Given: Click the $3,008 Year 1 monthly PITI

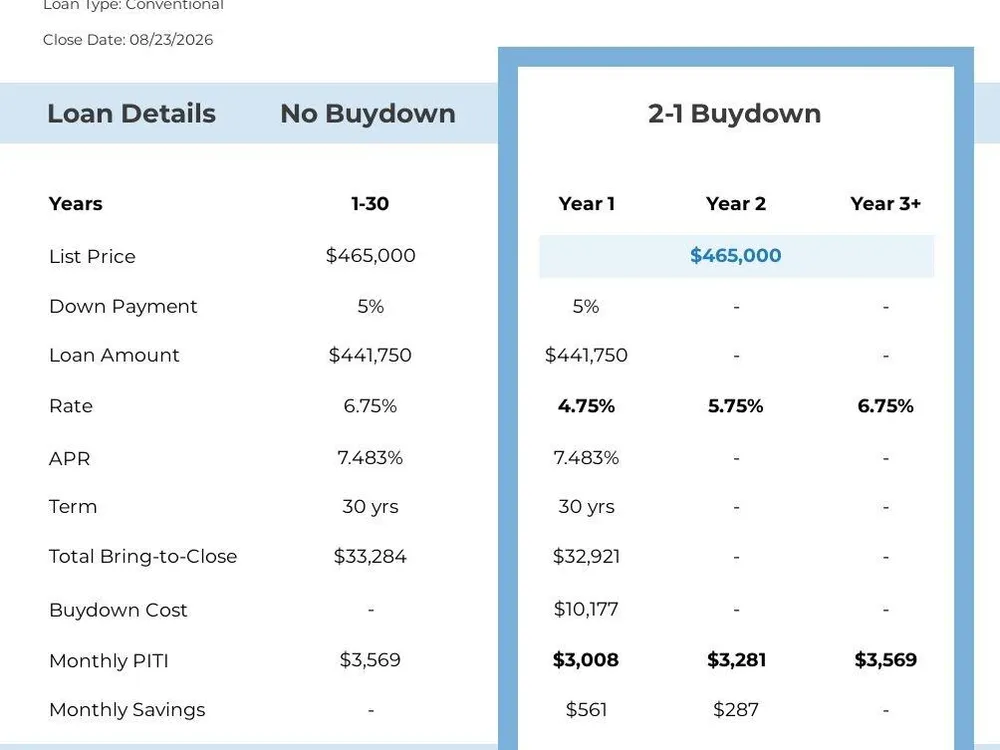Looking at the screenshot, I should [x=586, y=659].
